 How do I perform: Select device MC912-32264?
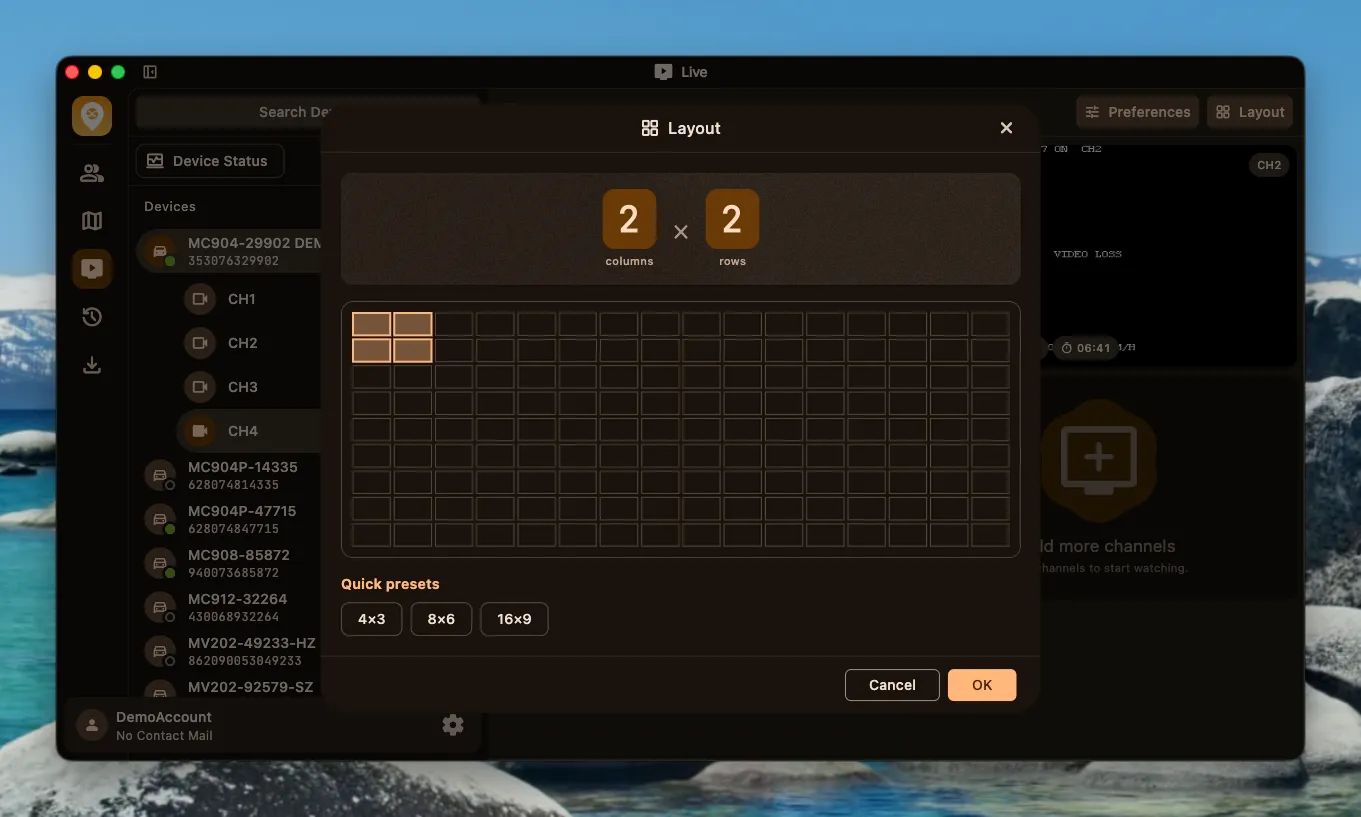229,607
